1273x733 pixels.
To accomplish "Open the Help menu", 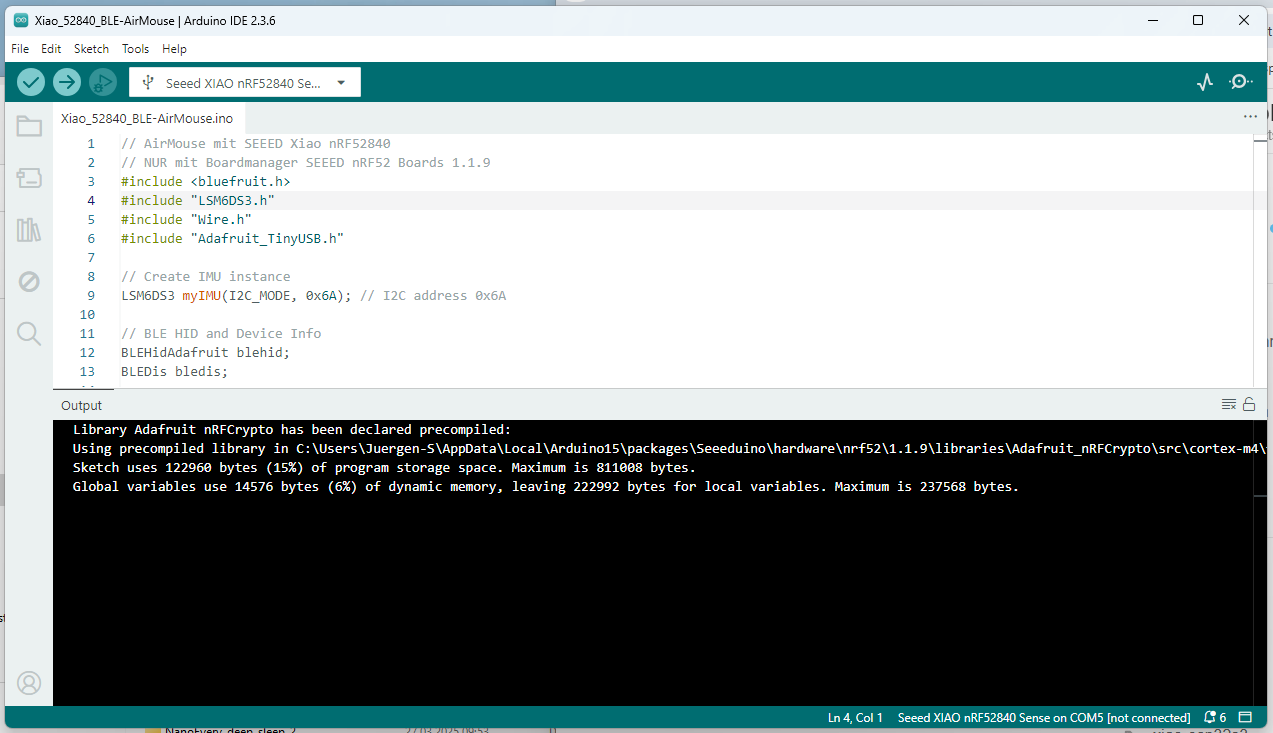I will point(174,49).
